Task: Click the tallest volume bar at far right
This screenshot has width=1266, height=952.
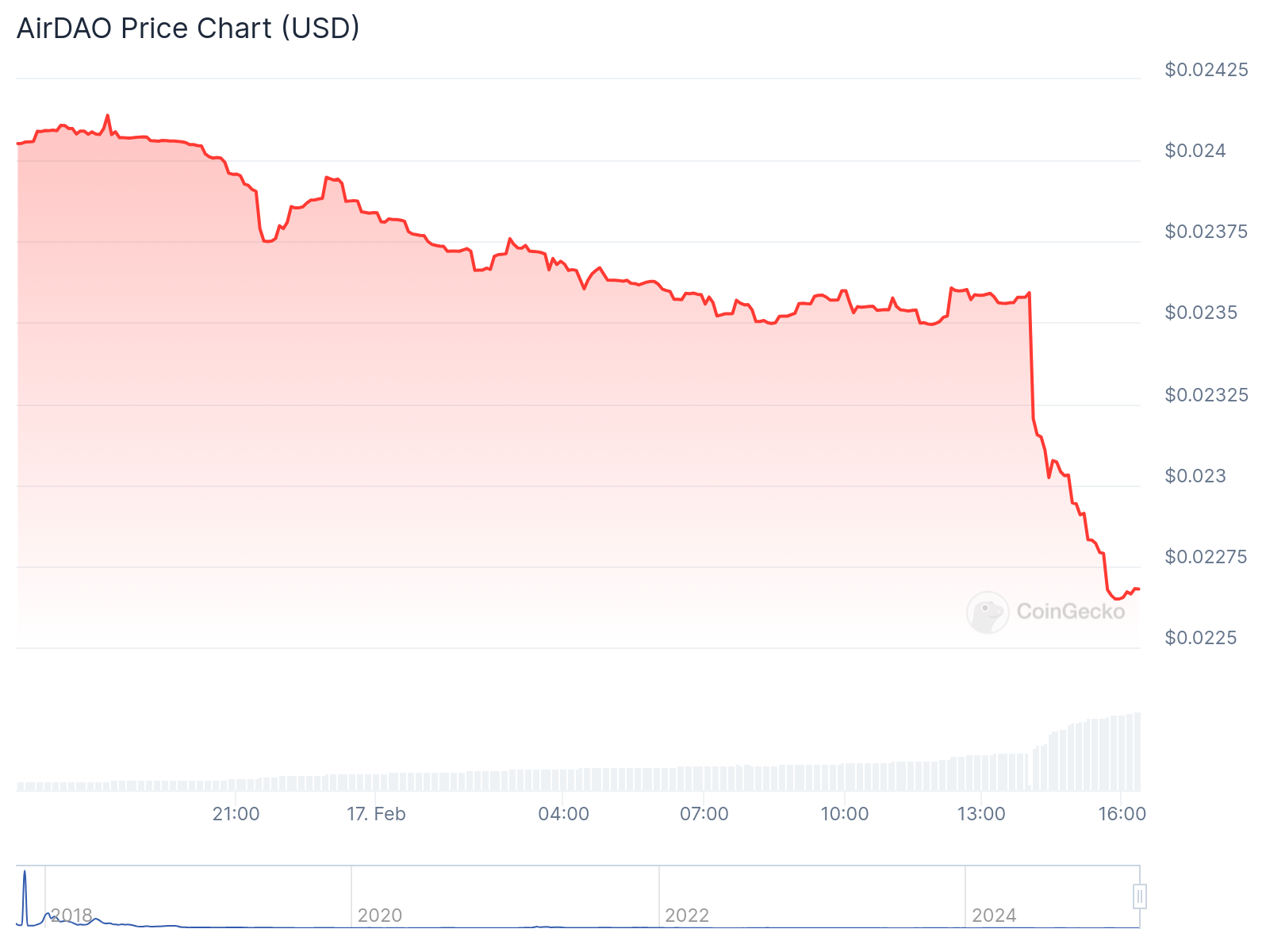Action: pyautogui.click(x=1138, y=752)
